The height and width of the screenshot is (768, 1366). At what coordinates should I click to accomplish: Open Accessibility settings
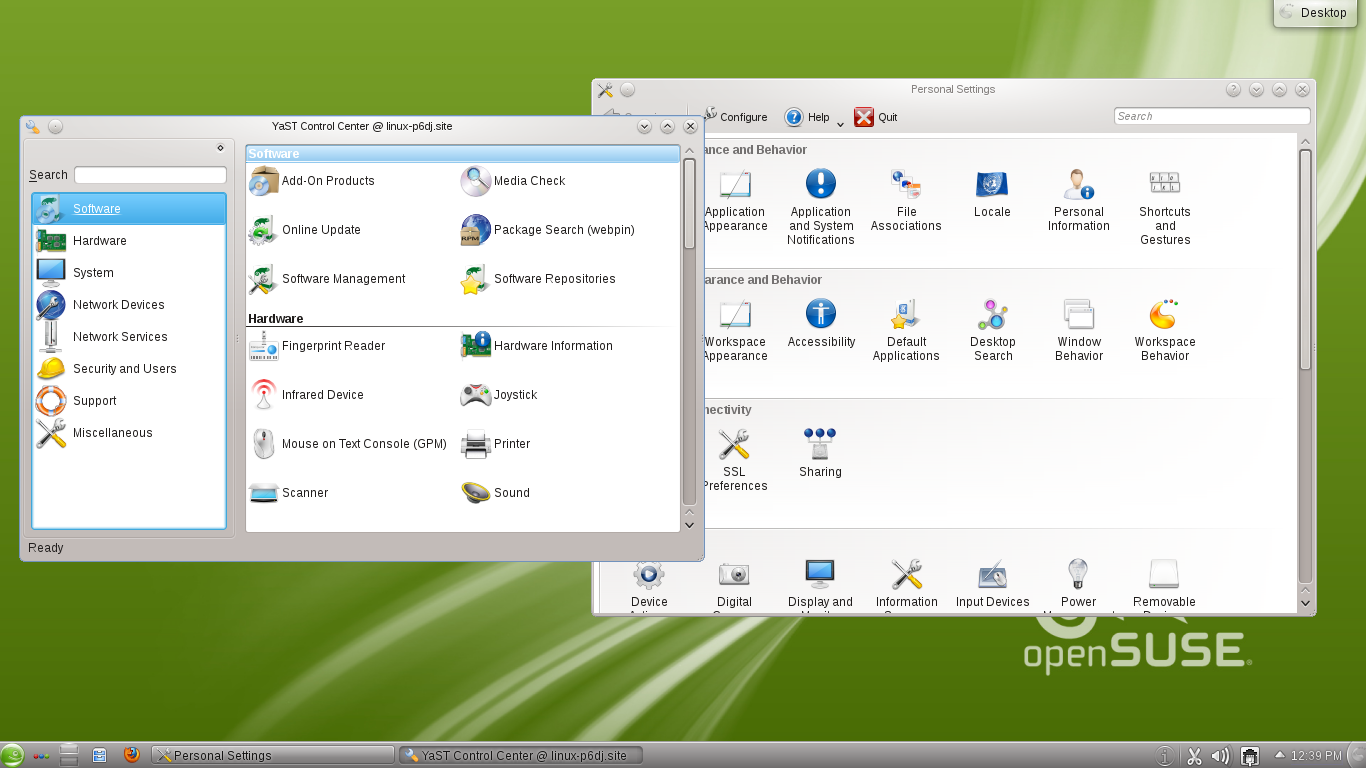821,323
